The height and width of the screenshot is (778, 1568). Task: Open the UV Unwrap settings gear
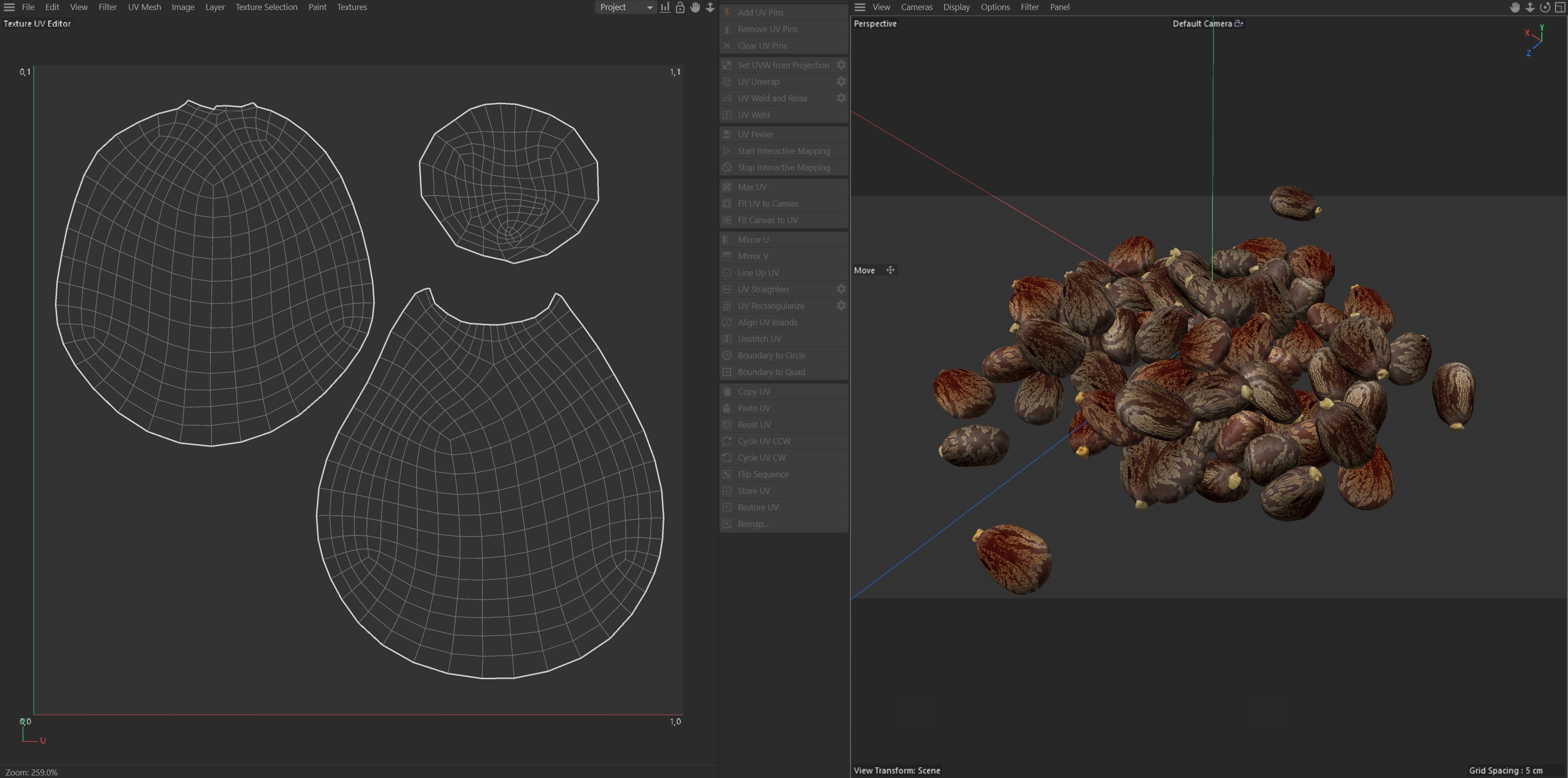point(840,82)
